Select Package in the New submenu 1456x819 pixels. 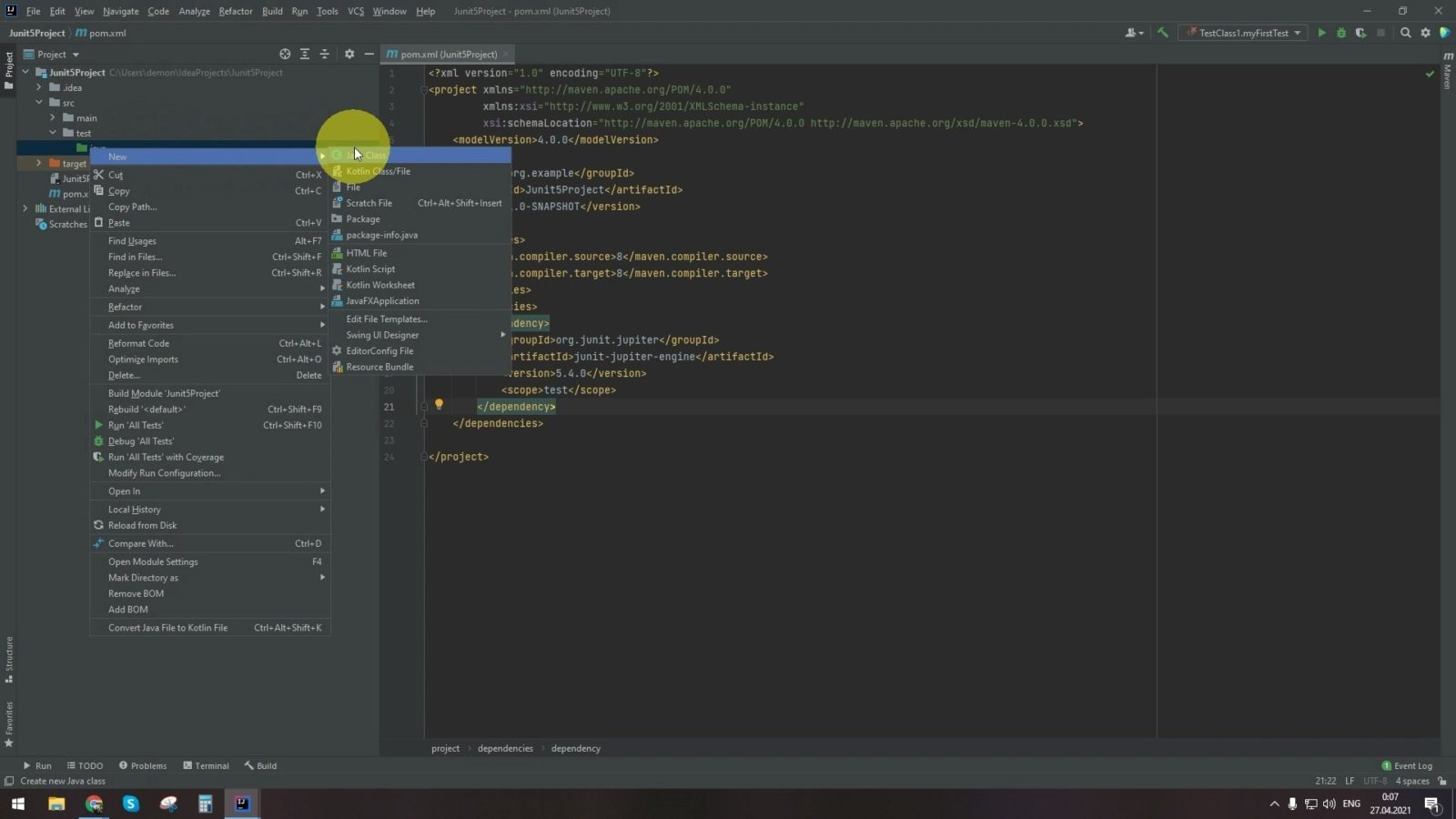coord(363,219)
